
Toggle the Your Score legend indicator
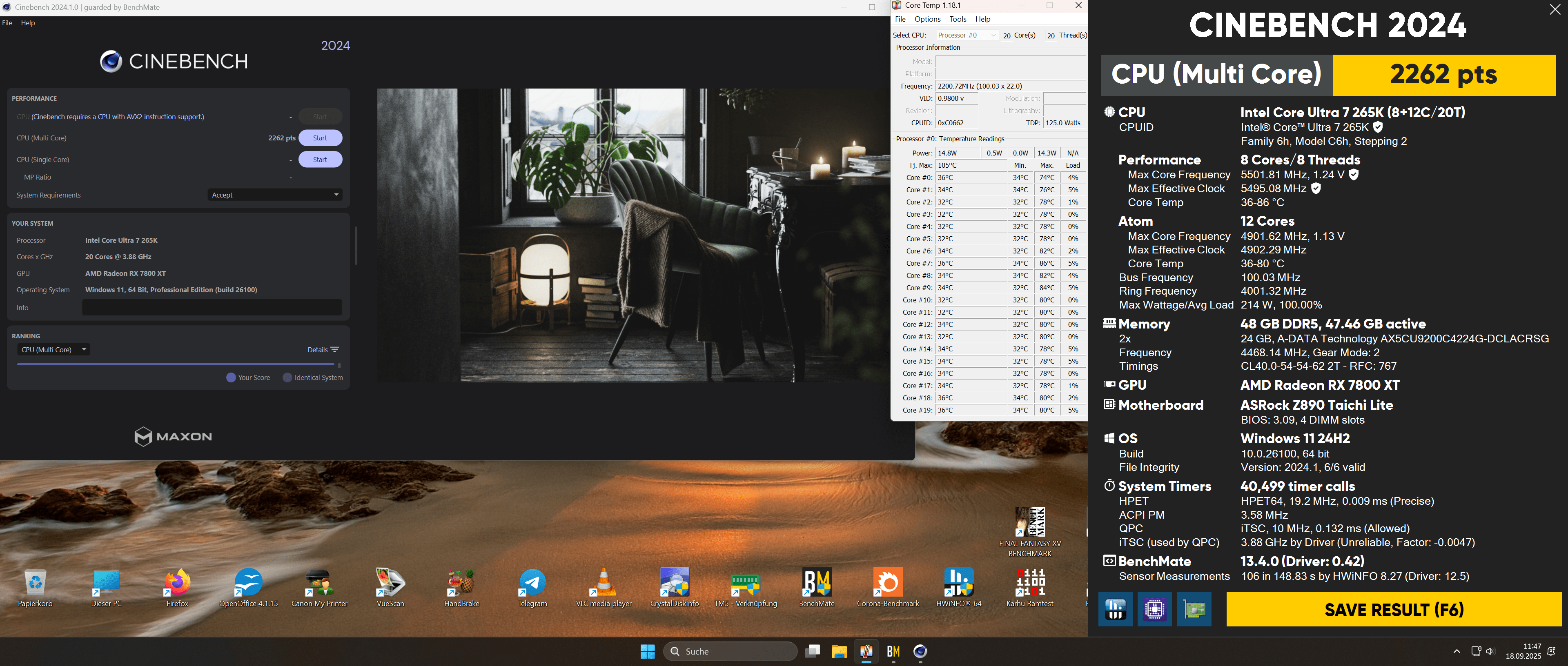pos(231,378)
